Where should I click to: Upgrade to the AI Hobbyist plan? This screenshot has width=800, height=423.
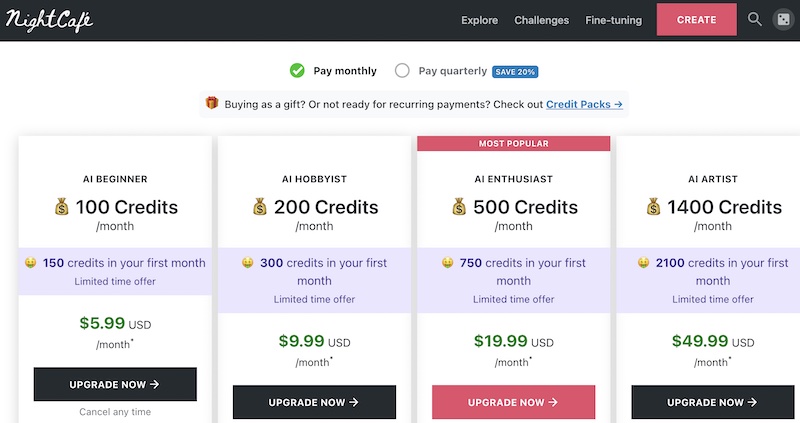click(x=314, y=402)
